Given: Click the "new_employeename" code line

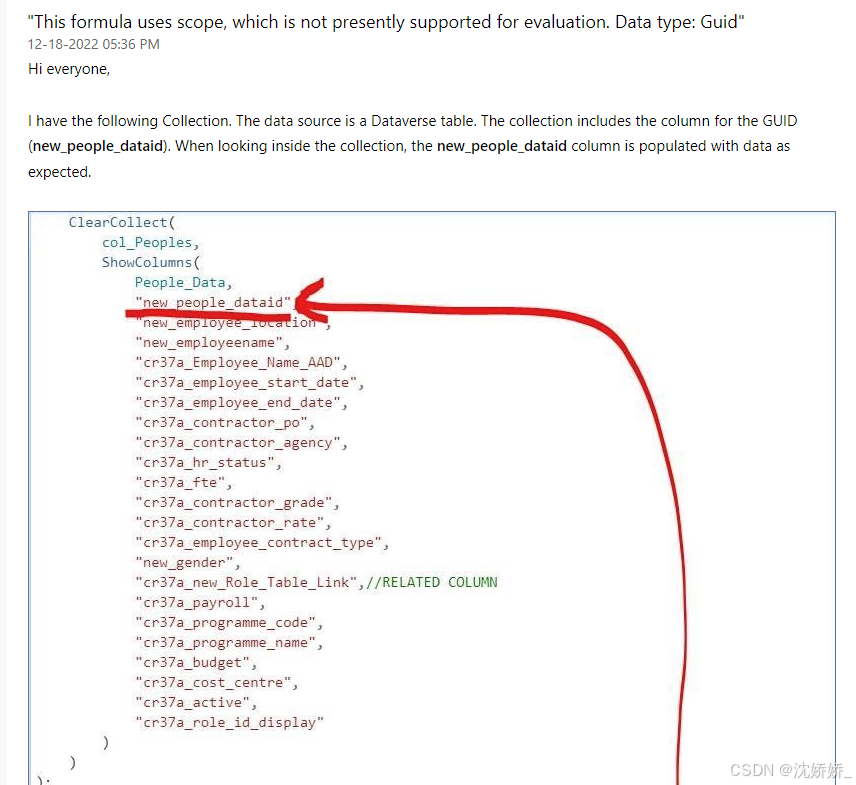Looking at the screenshot, I should tap(212, 343).
